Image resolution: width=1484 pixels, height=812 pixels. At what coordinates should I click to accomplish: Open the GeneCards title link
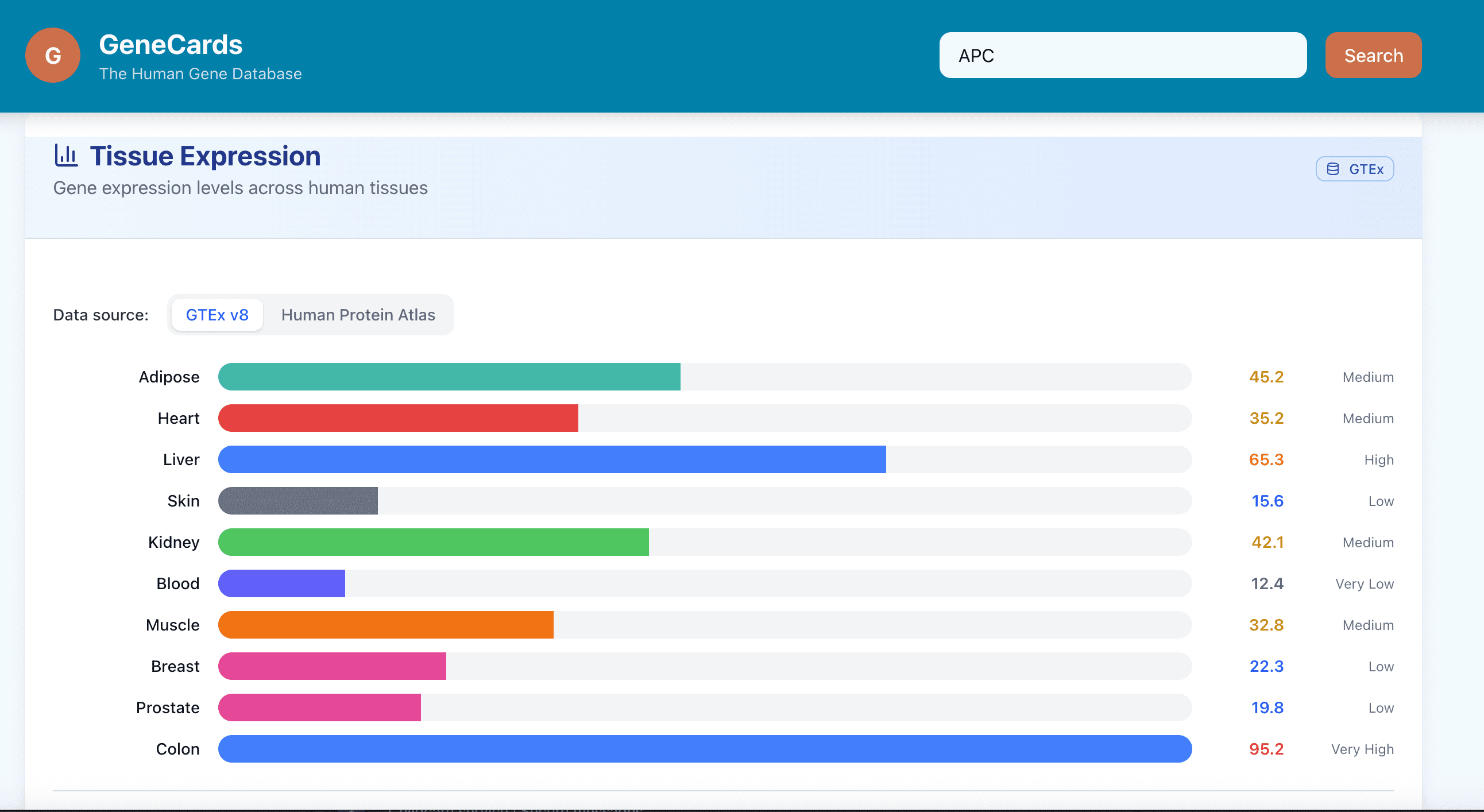171,45
